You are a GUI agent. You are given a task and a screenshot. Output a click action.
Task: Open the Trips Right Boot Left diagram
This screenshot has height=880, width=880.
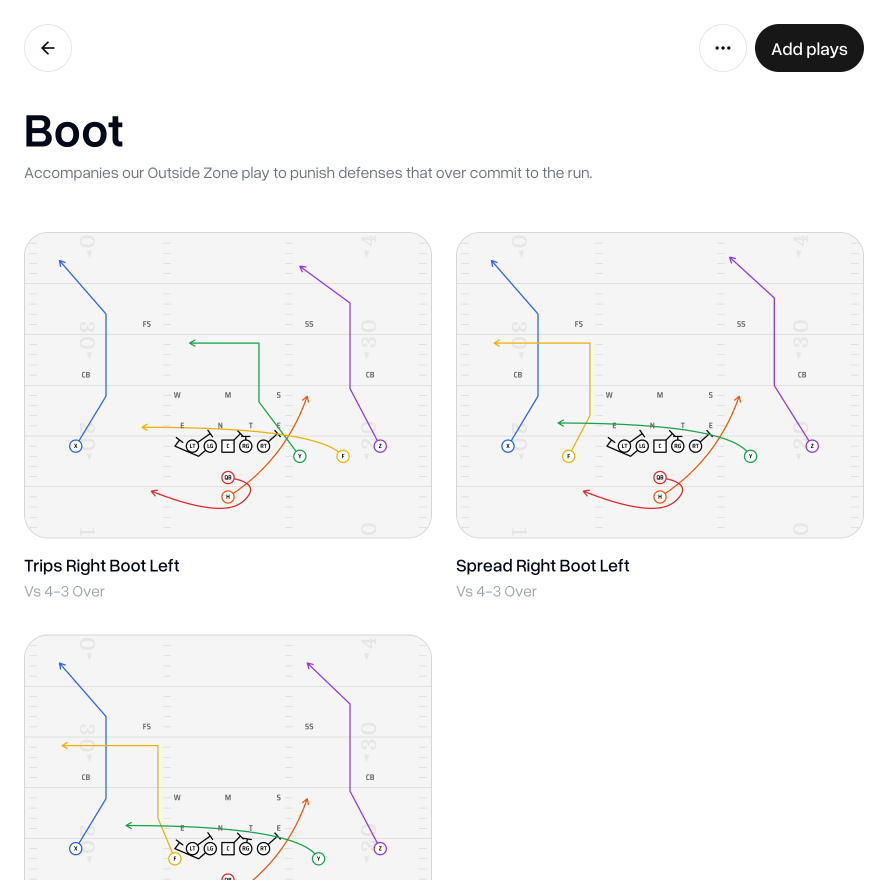[228, 385]
